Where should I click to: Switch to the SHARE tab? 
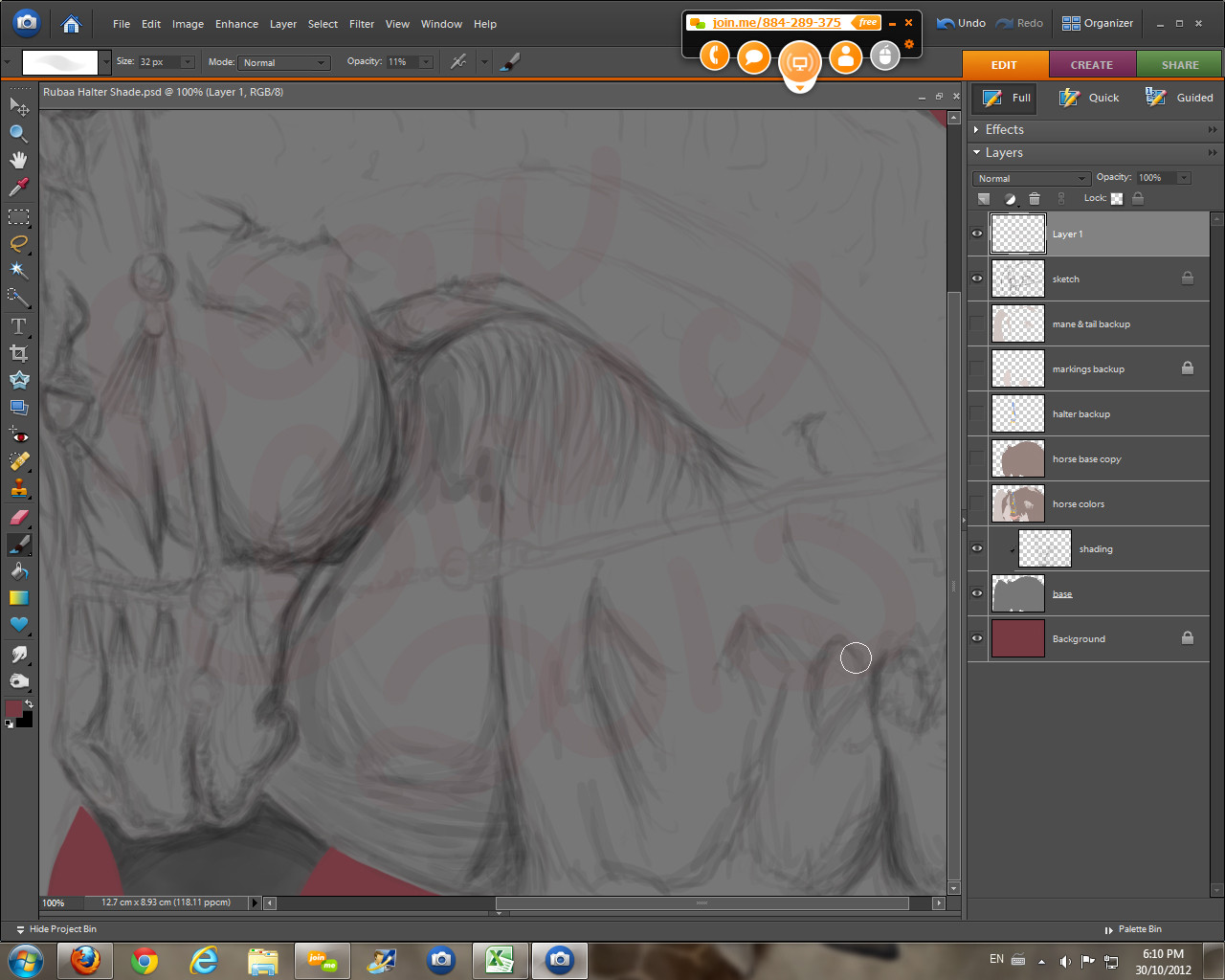tap(1180, 65)
